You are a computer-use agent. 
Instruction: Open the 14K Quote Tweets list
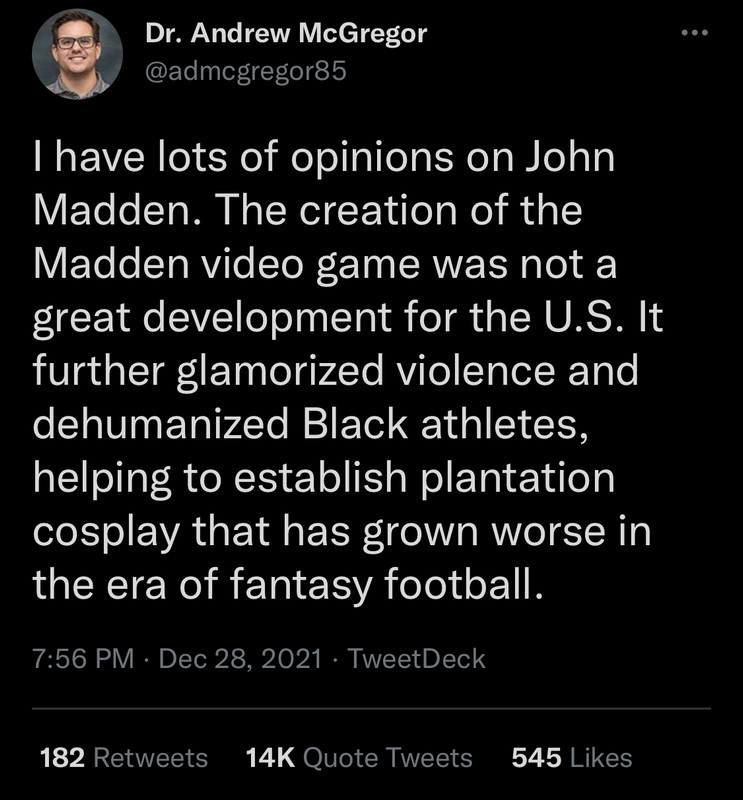tap(359, 758)
